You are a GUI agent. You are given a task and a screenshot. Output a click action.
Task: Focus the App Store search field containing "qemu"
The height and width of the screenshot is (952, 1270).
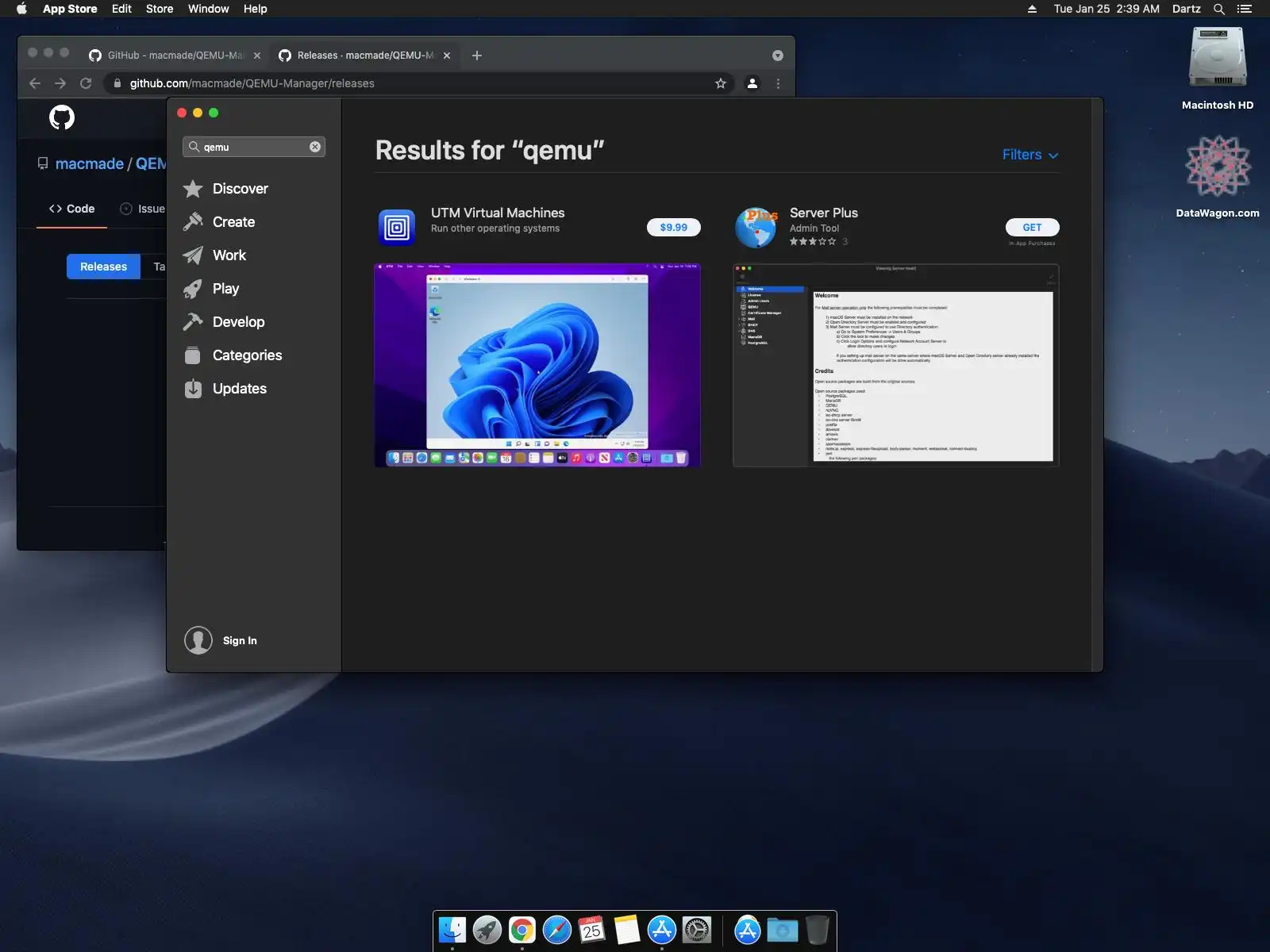coord(254,147)
